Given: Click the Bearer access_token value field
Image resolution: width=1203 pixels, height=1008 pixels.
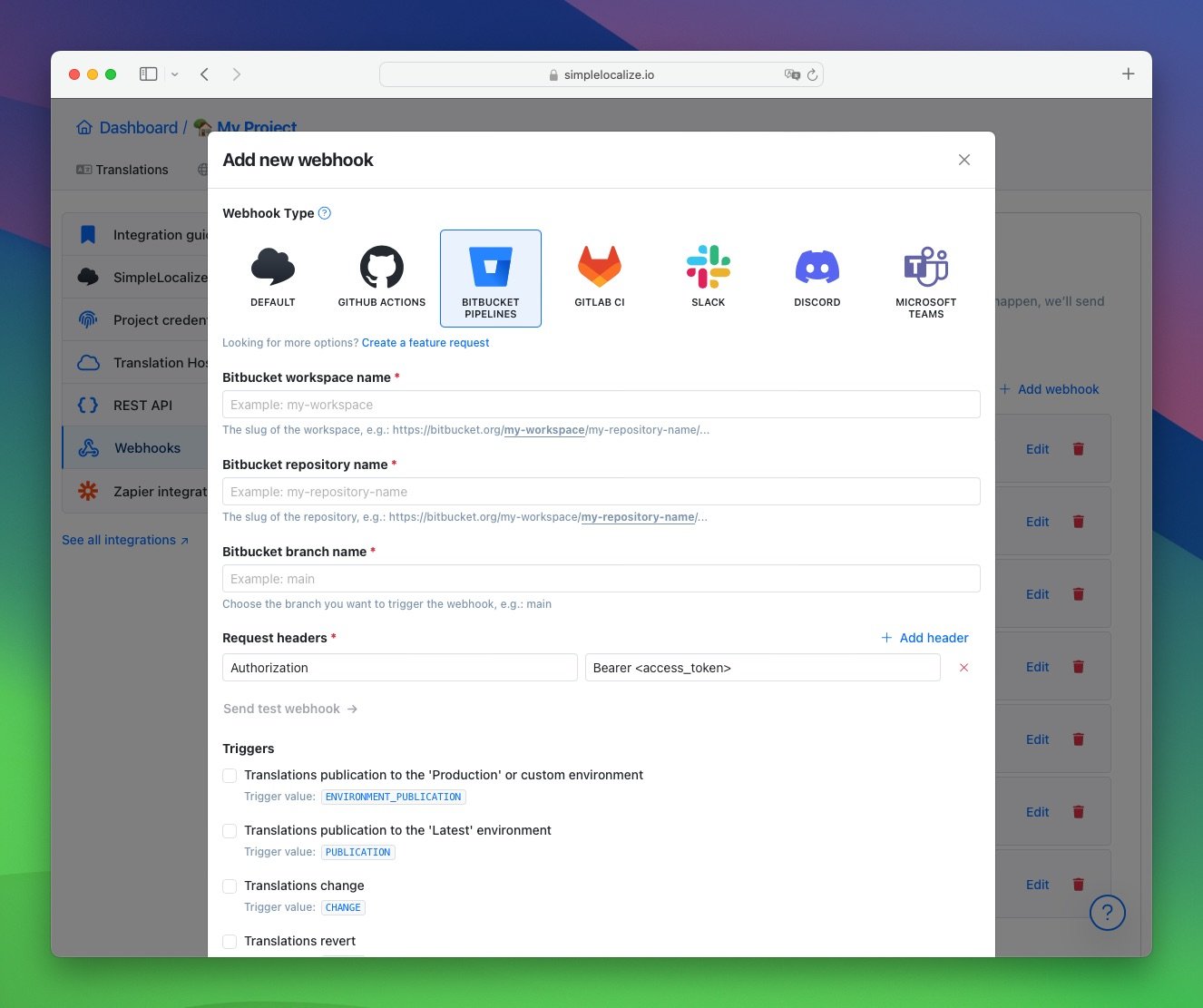Looking at the screenshot, I should click(x=762, y=668).
